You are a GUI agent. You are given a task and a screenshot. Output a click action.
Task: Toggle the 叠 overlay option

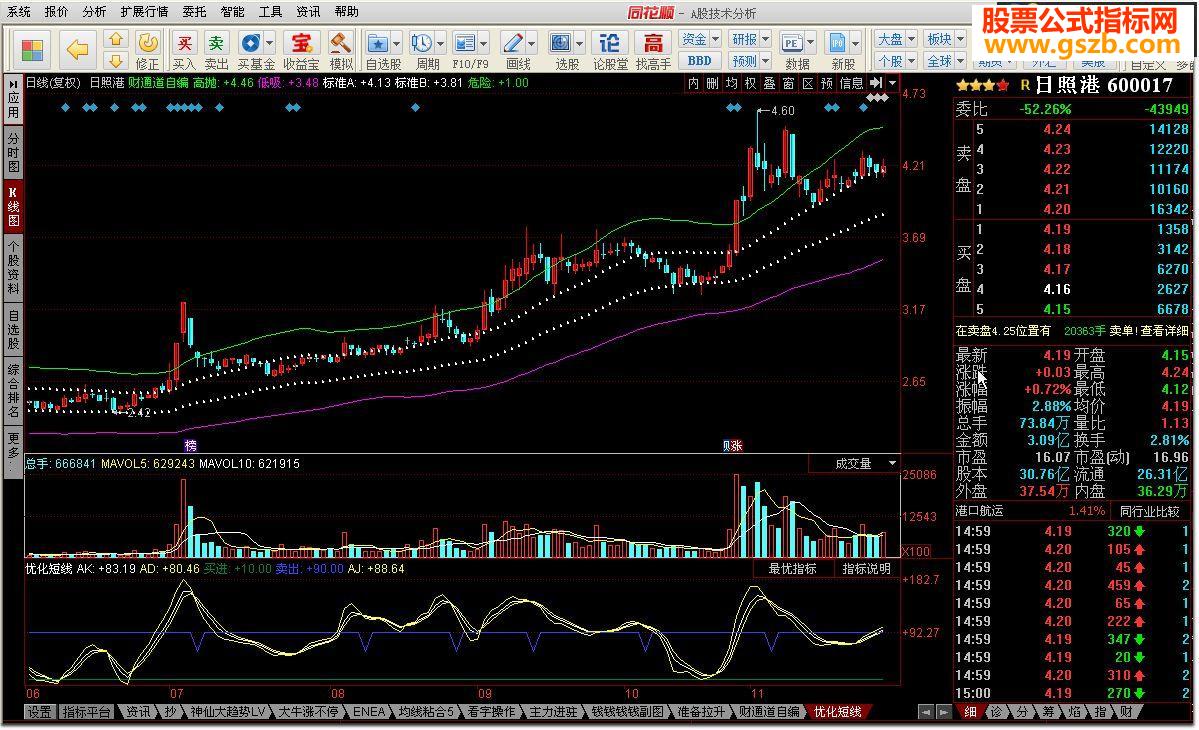[x=769, y=83]
